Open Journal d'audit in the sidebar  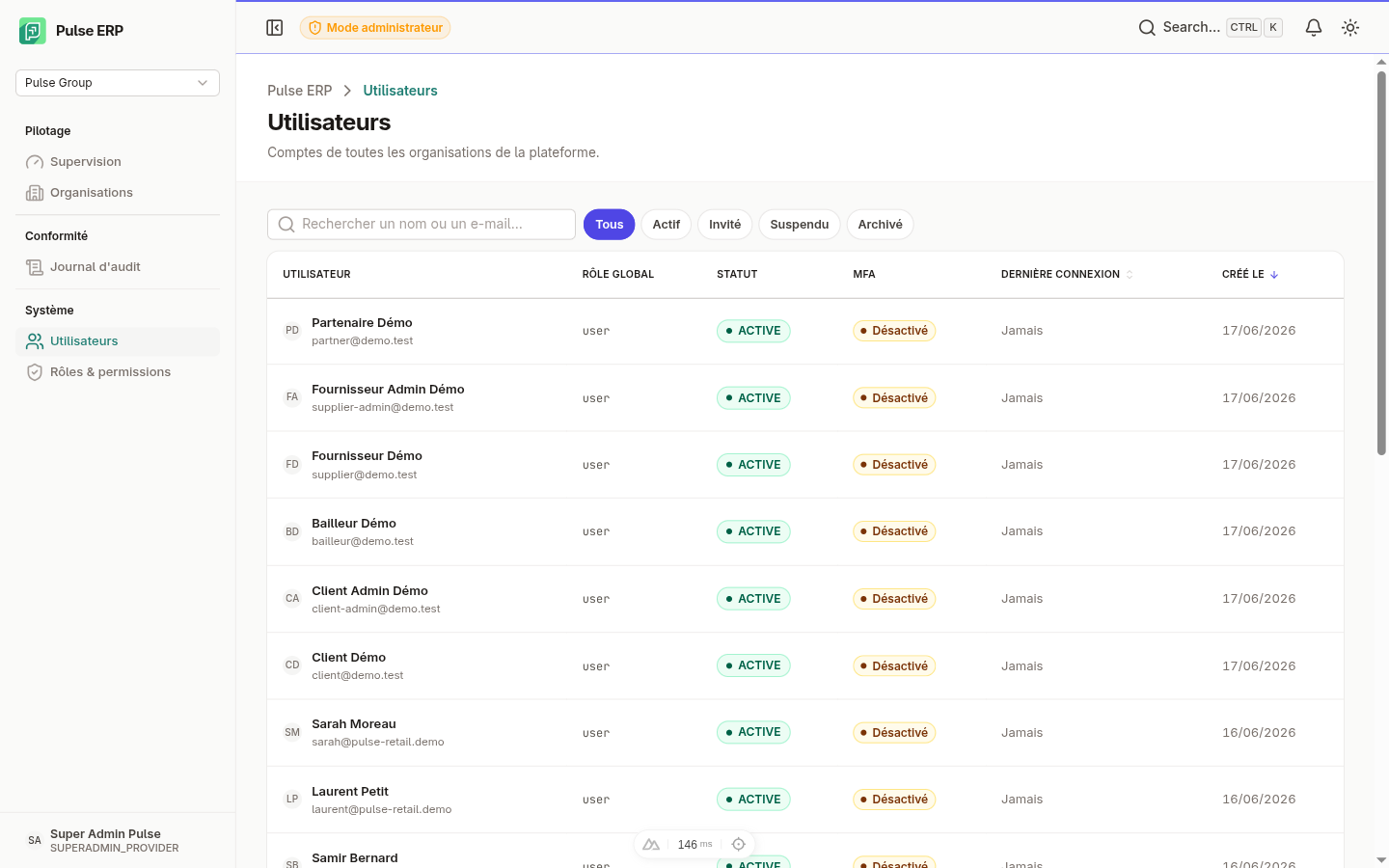point(118,267)
